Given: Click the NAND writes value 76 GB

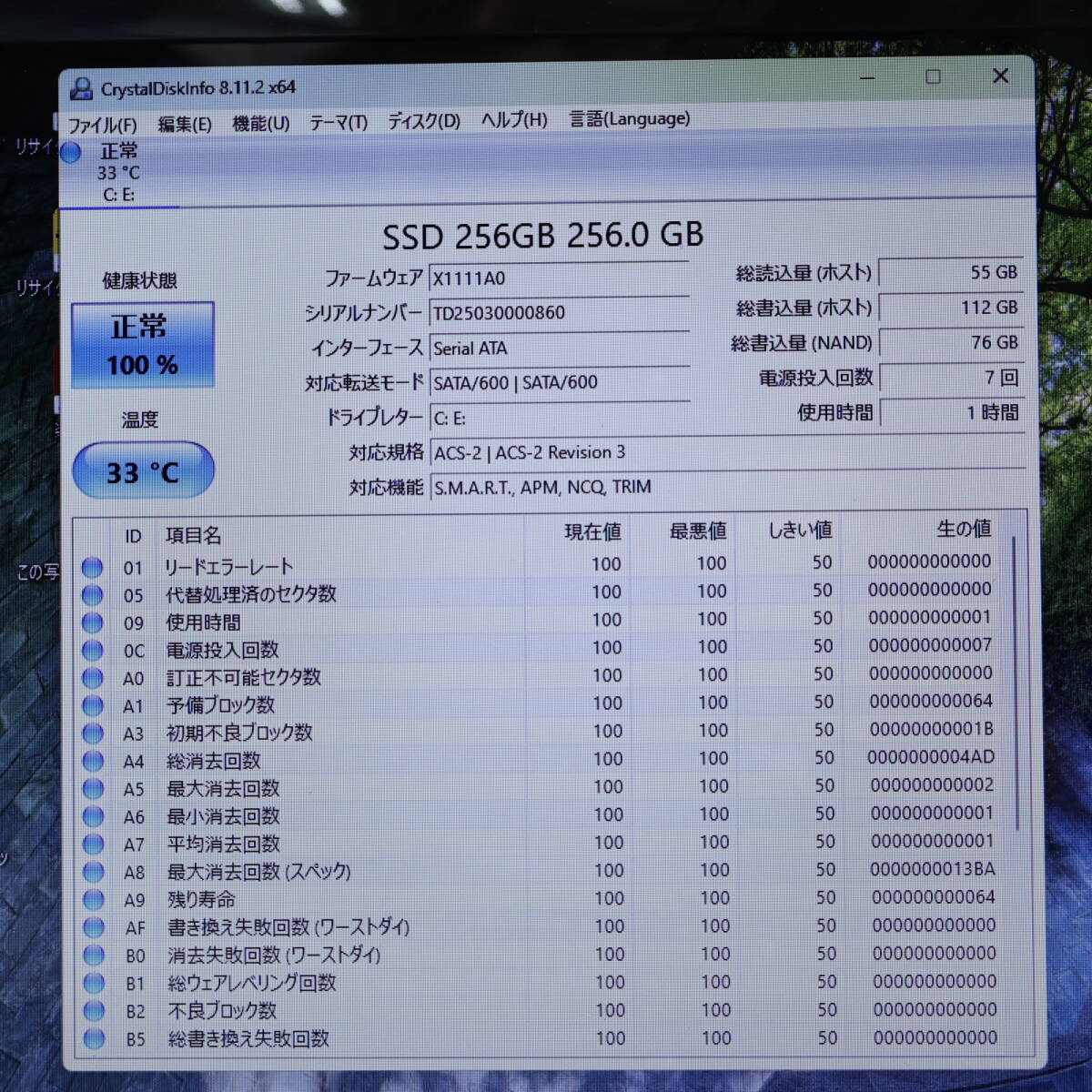Looking at the screenshot, I should [x=951, y=342].
